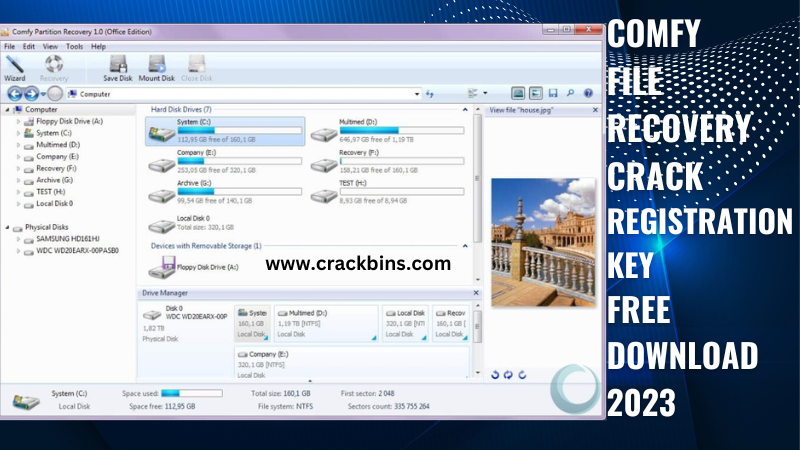Expand System (C:) in the tree
800x450 pixels.
(x=18, y=133)
